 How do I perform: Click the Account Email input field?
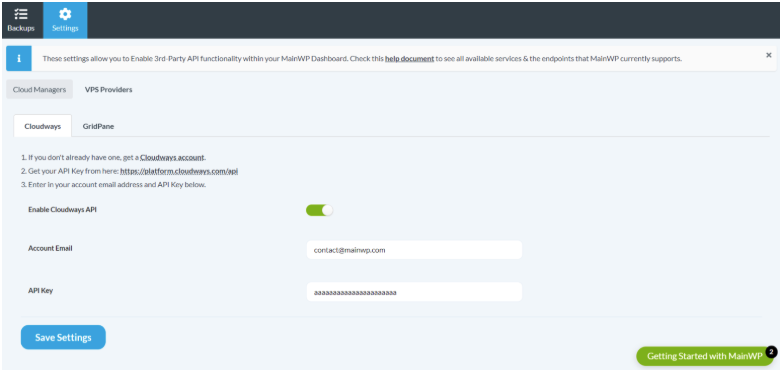tap(414, 250)
